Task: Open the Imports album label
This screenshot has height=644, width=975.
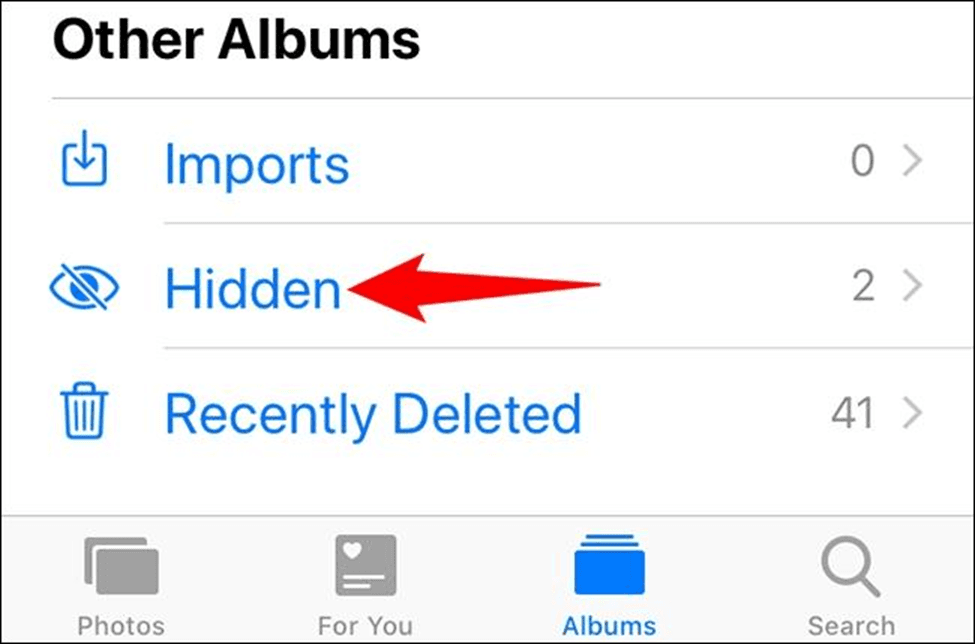Action: pyautogui.click(x=256, y=165)
